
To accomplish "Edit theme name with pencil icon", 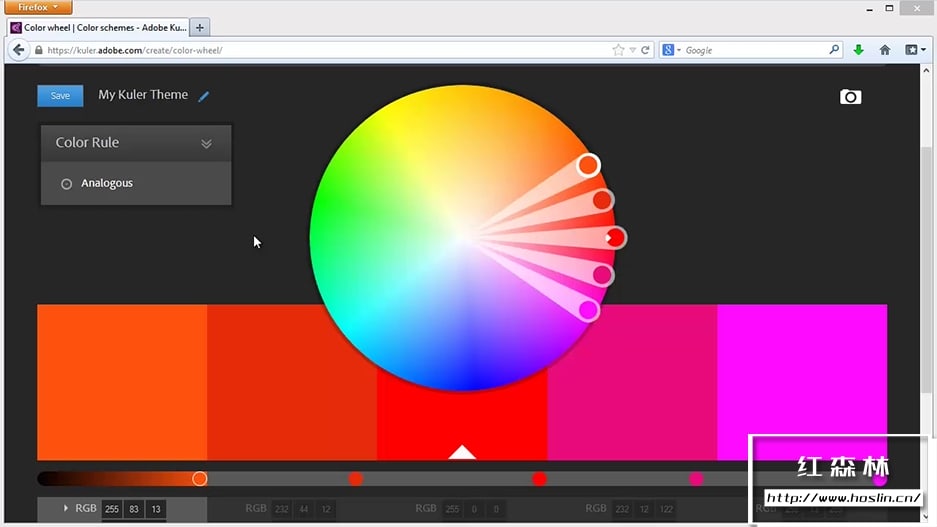I will [x=204, y=96].
